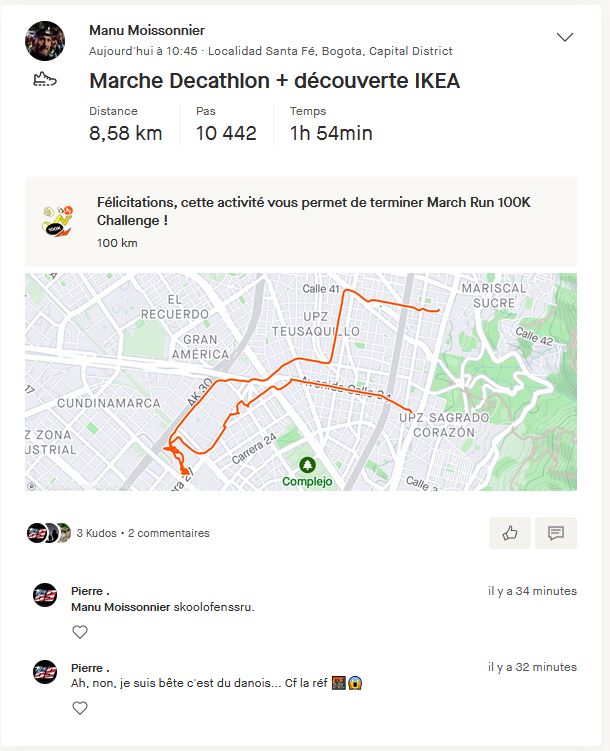Click the Complejo park marker on map

coord(308,465)
